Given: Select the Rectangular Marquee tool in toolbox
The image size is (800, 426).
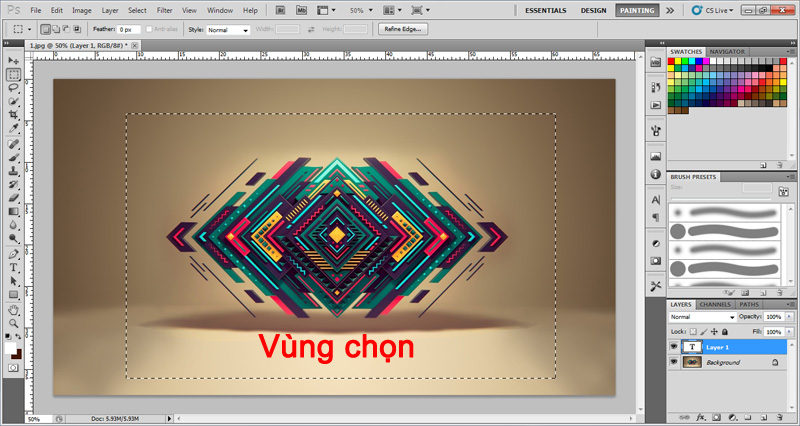Looking at the screenshot, I should (13, 74).
